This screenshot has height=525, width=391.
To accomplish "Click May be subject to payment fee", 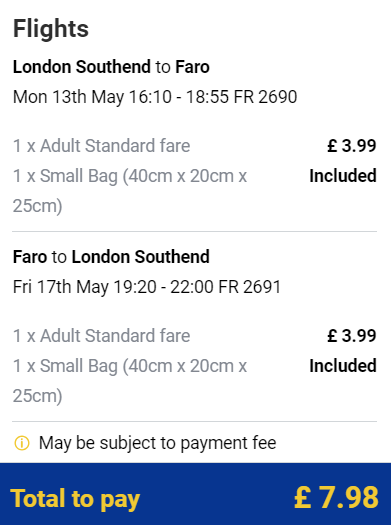I will pyautogui.click(x=158, y=443).
